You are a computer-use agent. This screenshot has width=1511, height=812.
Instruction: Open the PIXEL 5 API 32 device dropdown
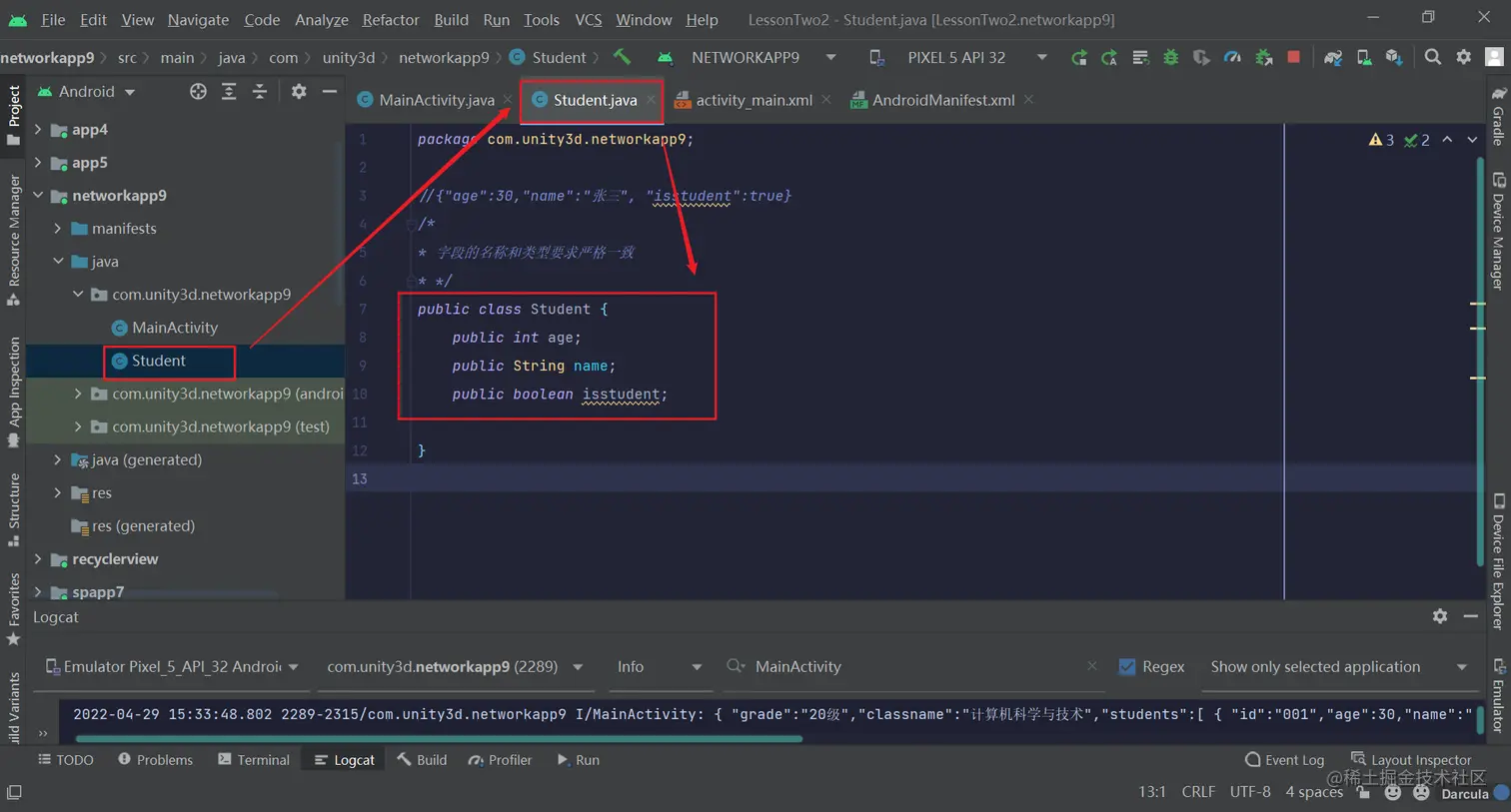click(x=956, y=57)
